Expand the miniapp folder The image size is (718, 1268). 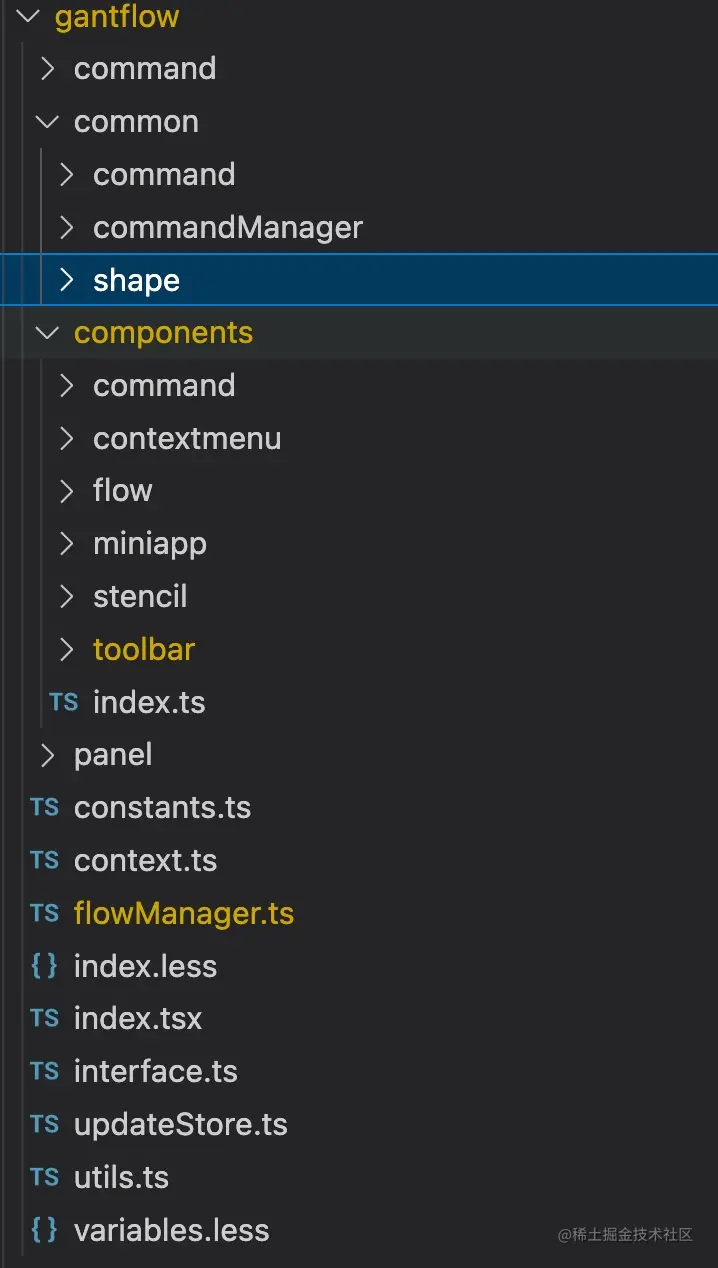[x=67, y=544]
